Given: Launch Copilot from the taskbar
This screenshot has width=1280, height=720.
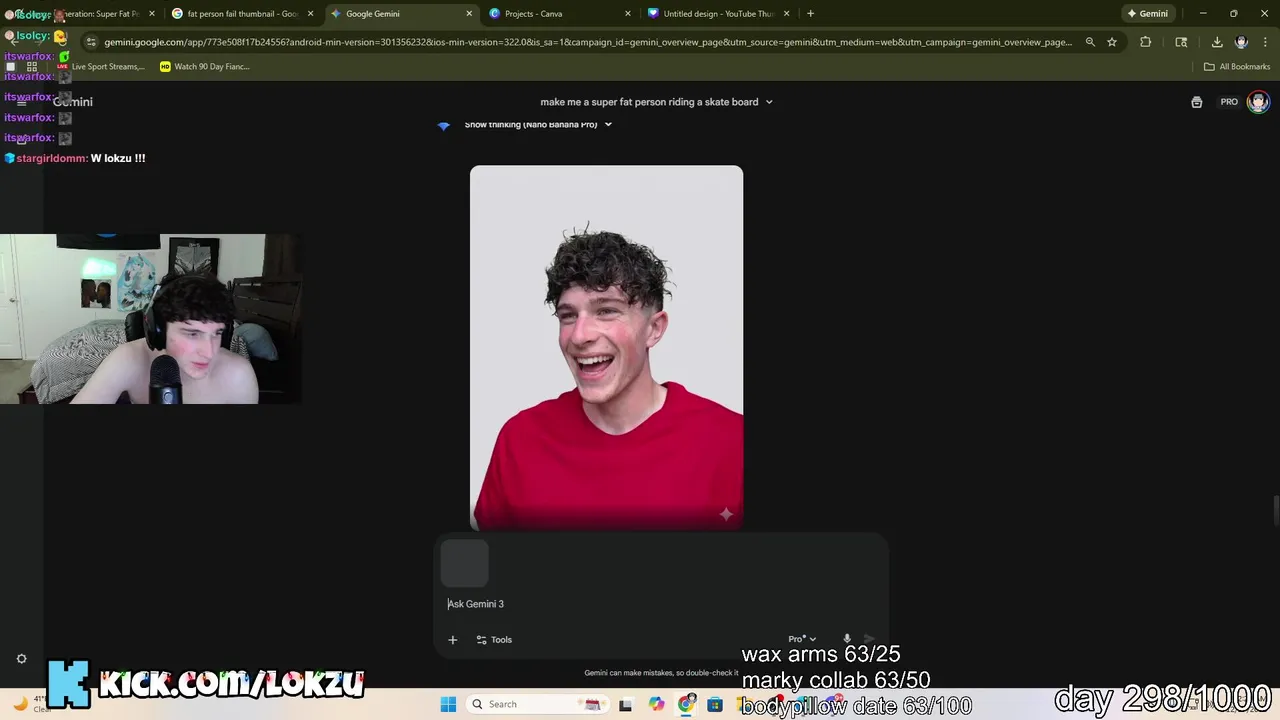Looking at the screenshot, I should click(x=656, y=704).
